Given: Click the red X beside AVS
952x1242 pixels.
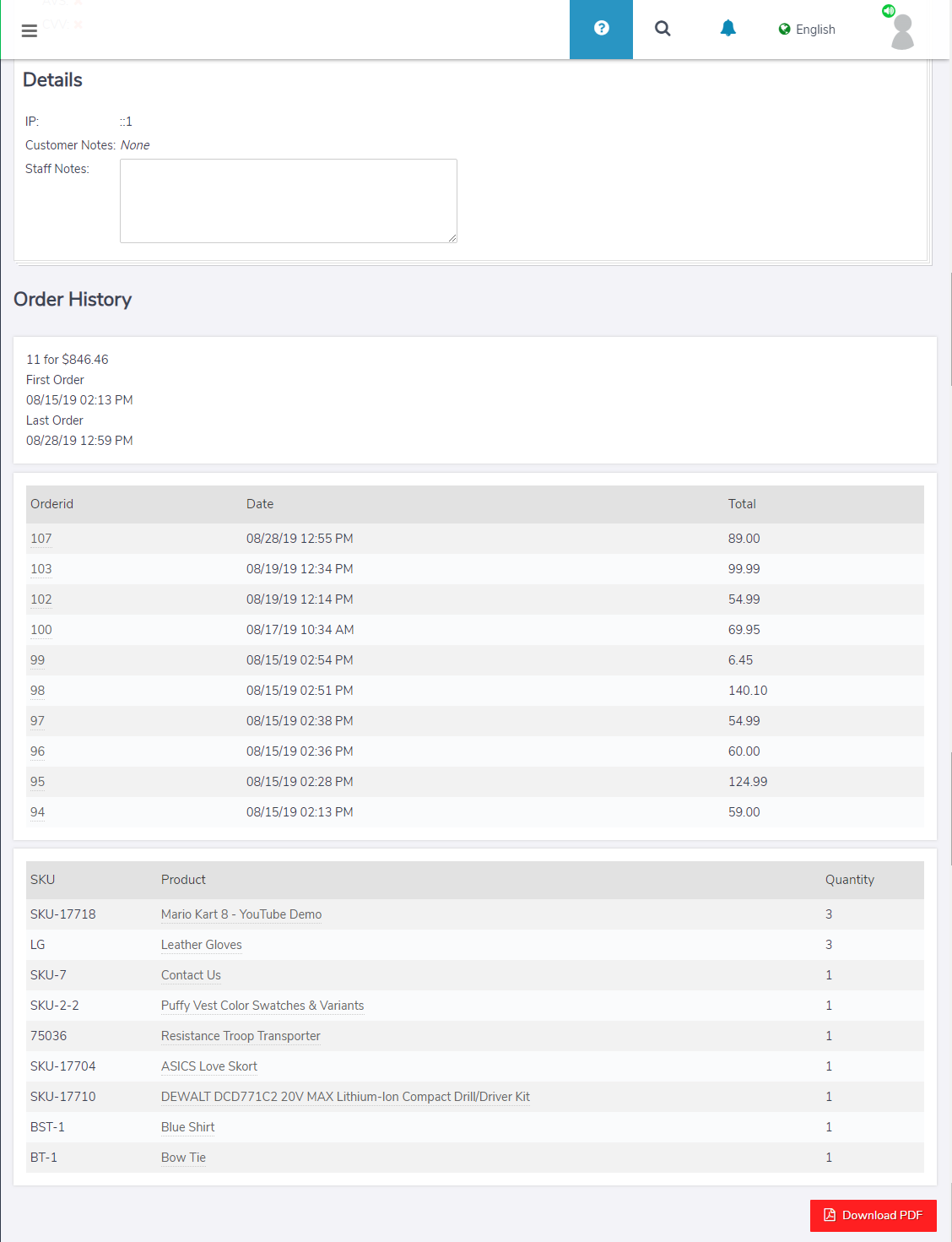Looking at the screenshot, I should (x=78, y=3).
